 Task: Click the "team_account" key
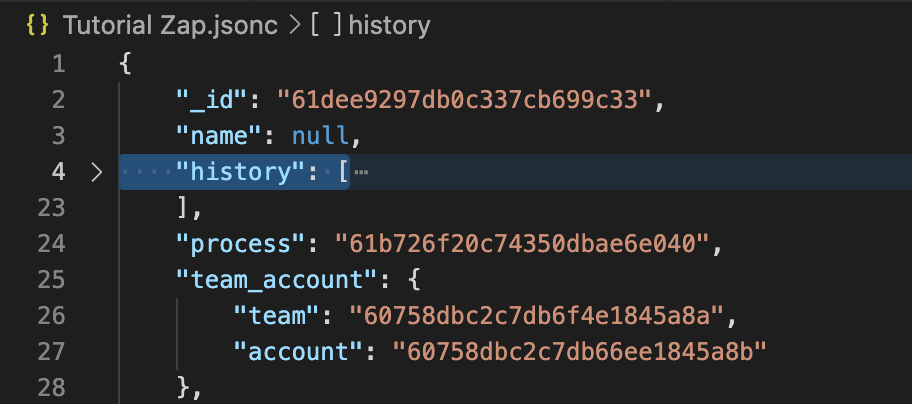coord(277,280)
